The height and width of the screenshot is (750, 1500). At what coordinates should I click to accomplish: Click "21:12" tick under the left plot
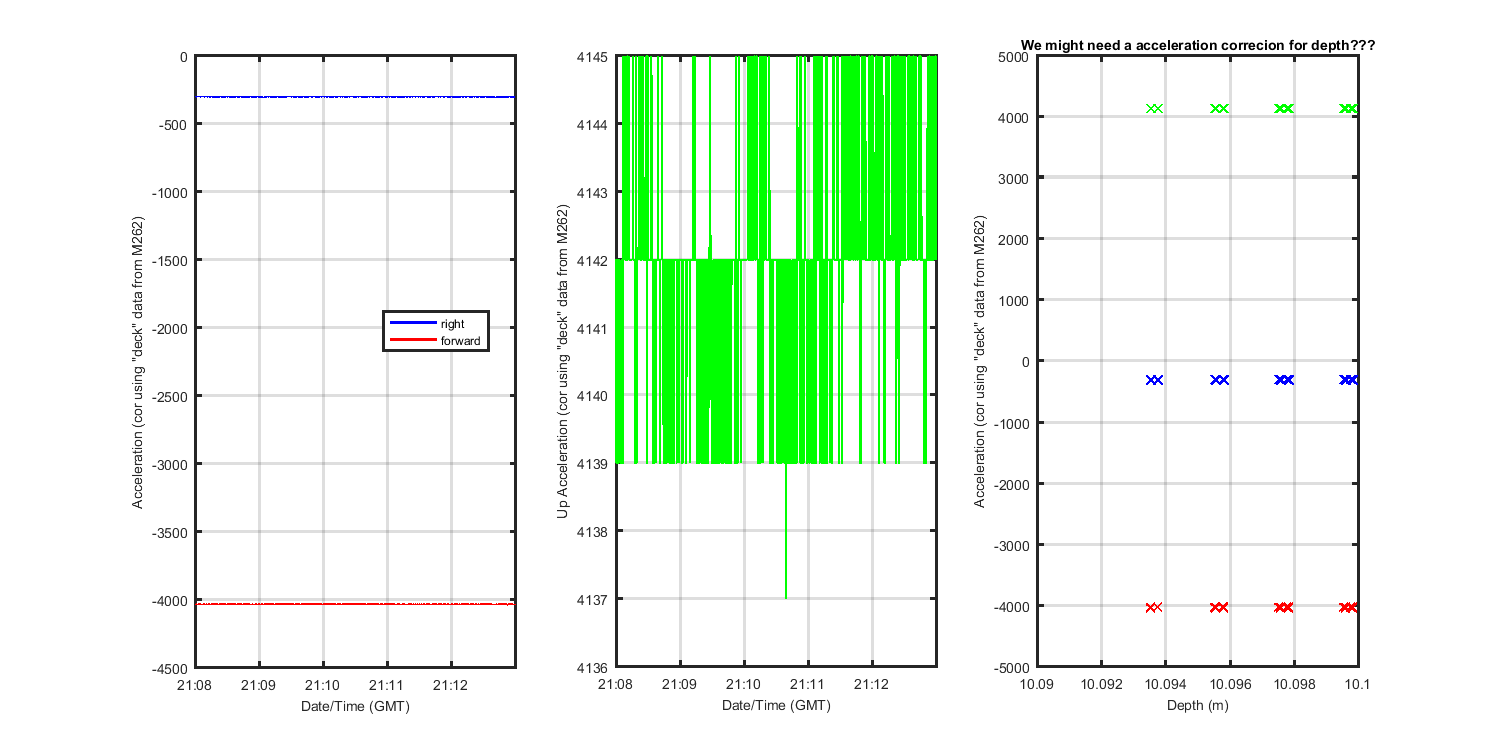coord(451,685)
